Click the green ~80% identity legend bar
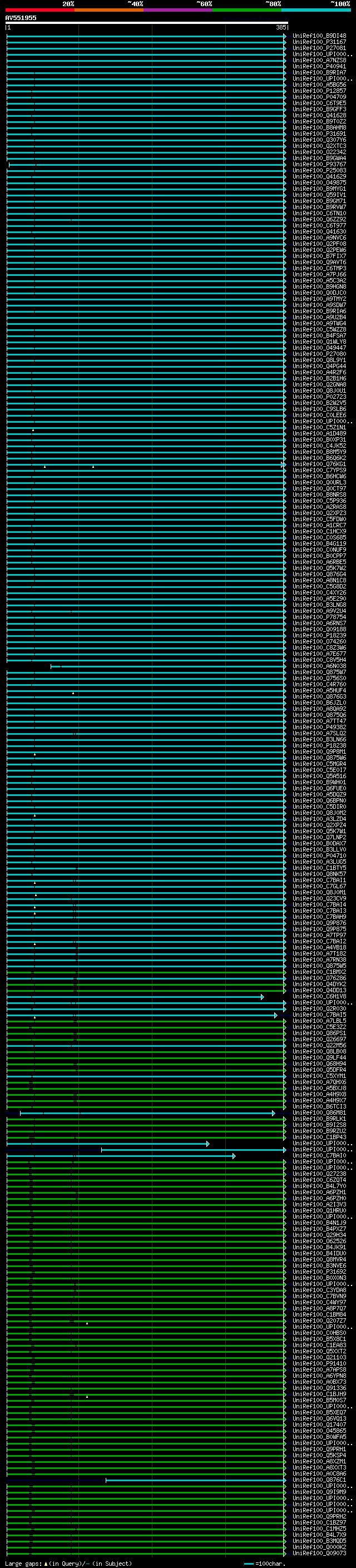This screenshot has width=356, height=1568. 247,10
